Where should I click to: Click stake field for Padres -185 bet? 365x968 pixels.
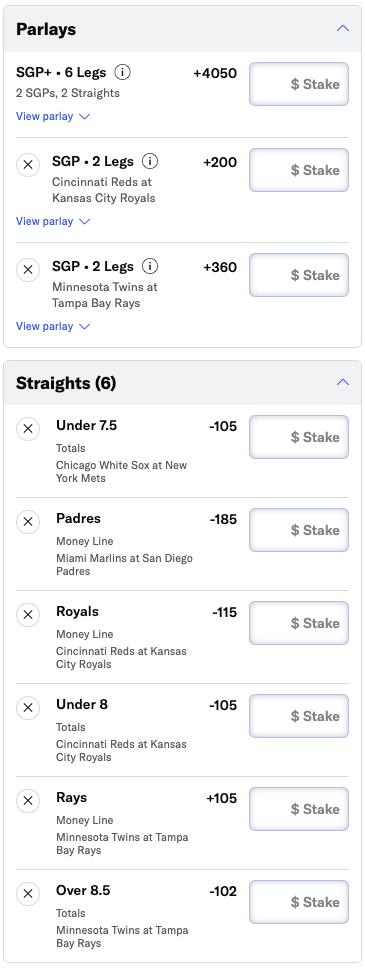click(299, 530)
